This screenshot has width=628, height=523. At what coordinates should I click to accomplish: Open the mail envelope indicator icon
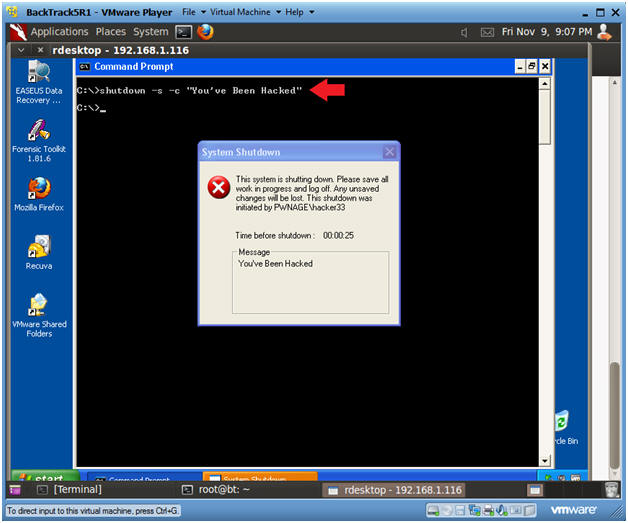tap(487, 32)
